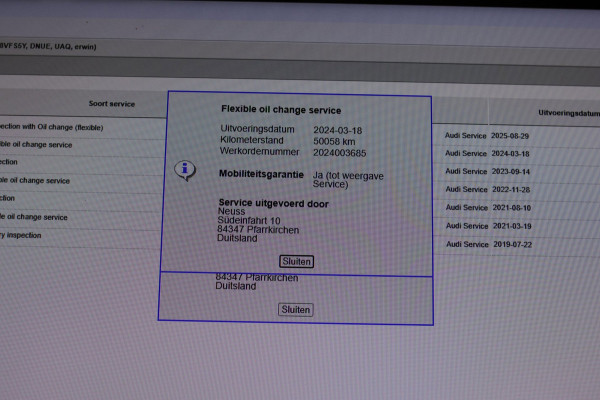Viewport: 600px width, 400px height.
Task: Click the 2024003685 work order number
Action: (x=339, y=153)
